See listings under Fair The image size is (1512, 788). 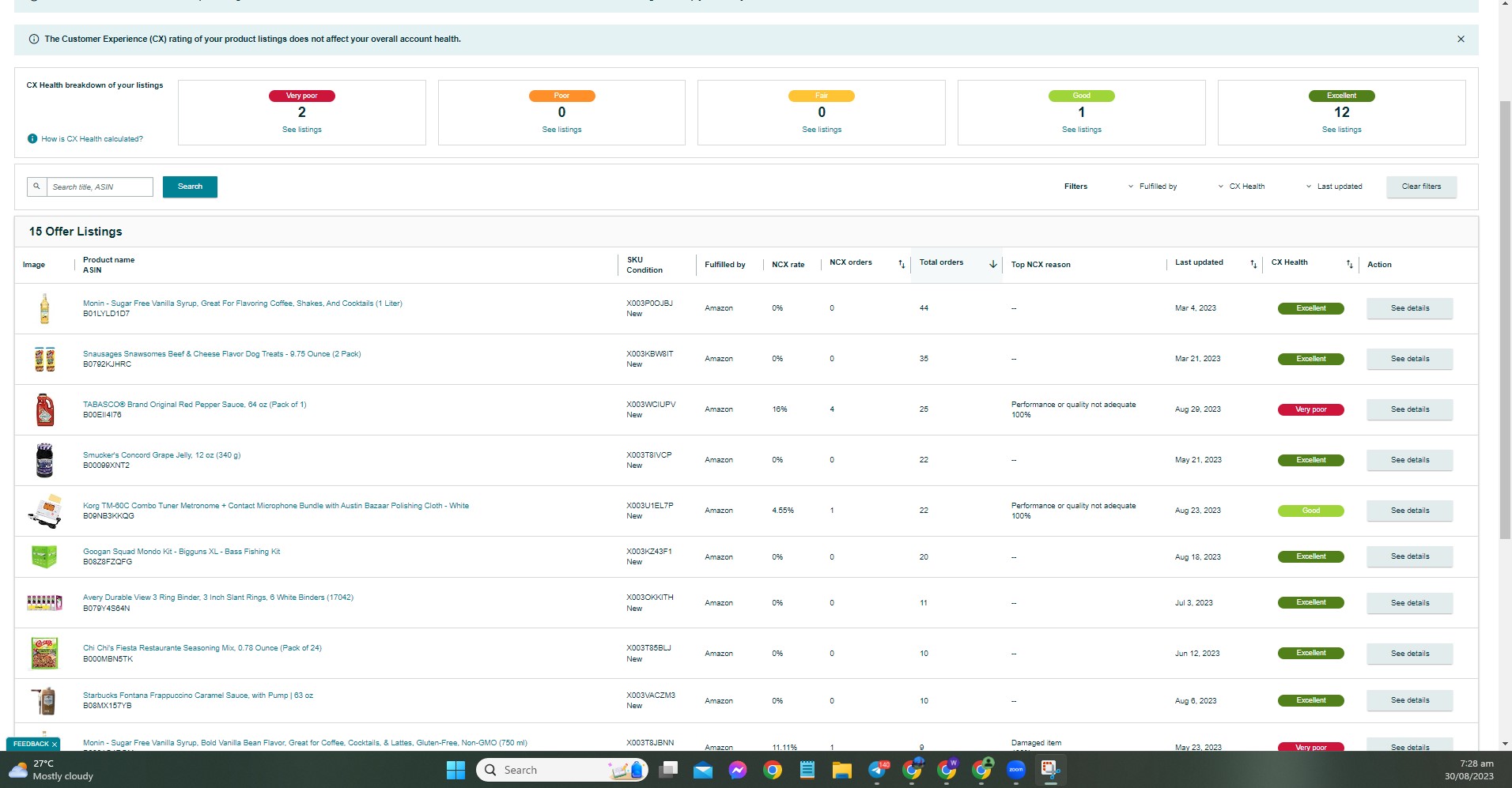pos(822,130)
